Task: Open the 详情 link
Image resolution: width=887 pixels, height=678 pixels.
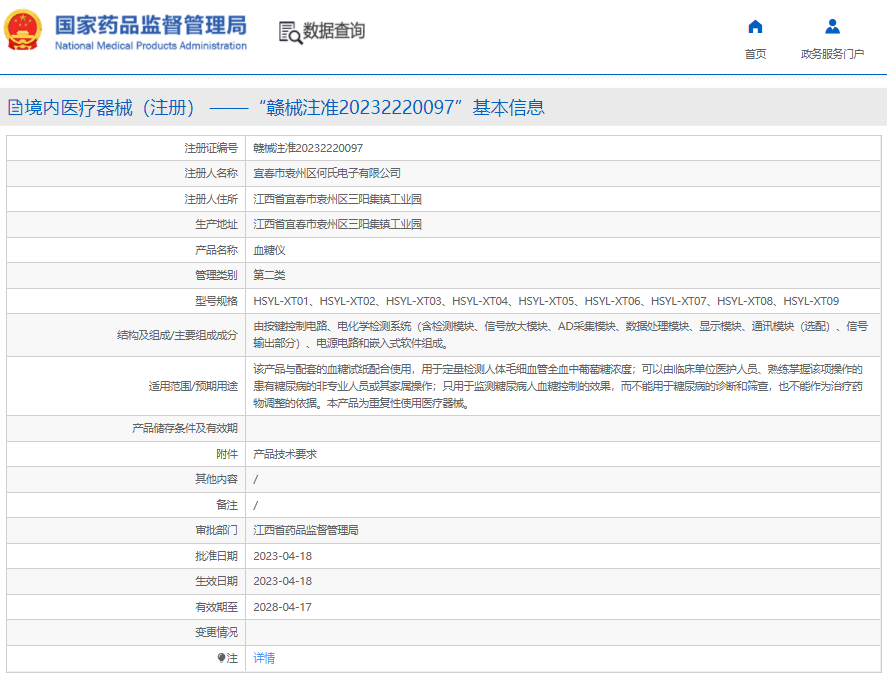Action: tap(264, 658)
